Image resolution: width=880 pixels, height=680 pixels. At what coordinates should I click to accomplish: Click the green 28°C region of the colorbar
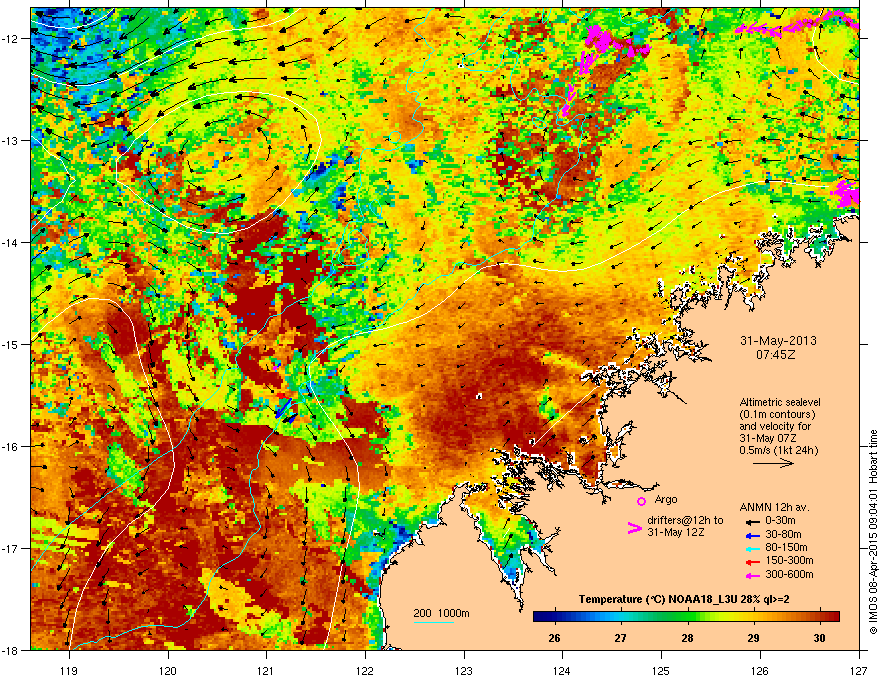click(x=687, y=617)
